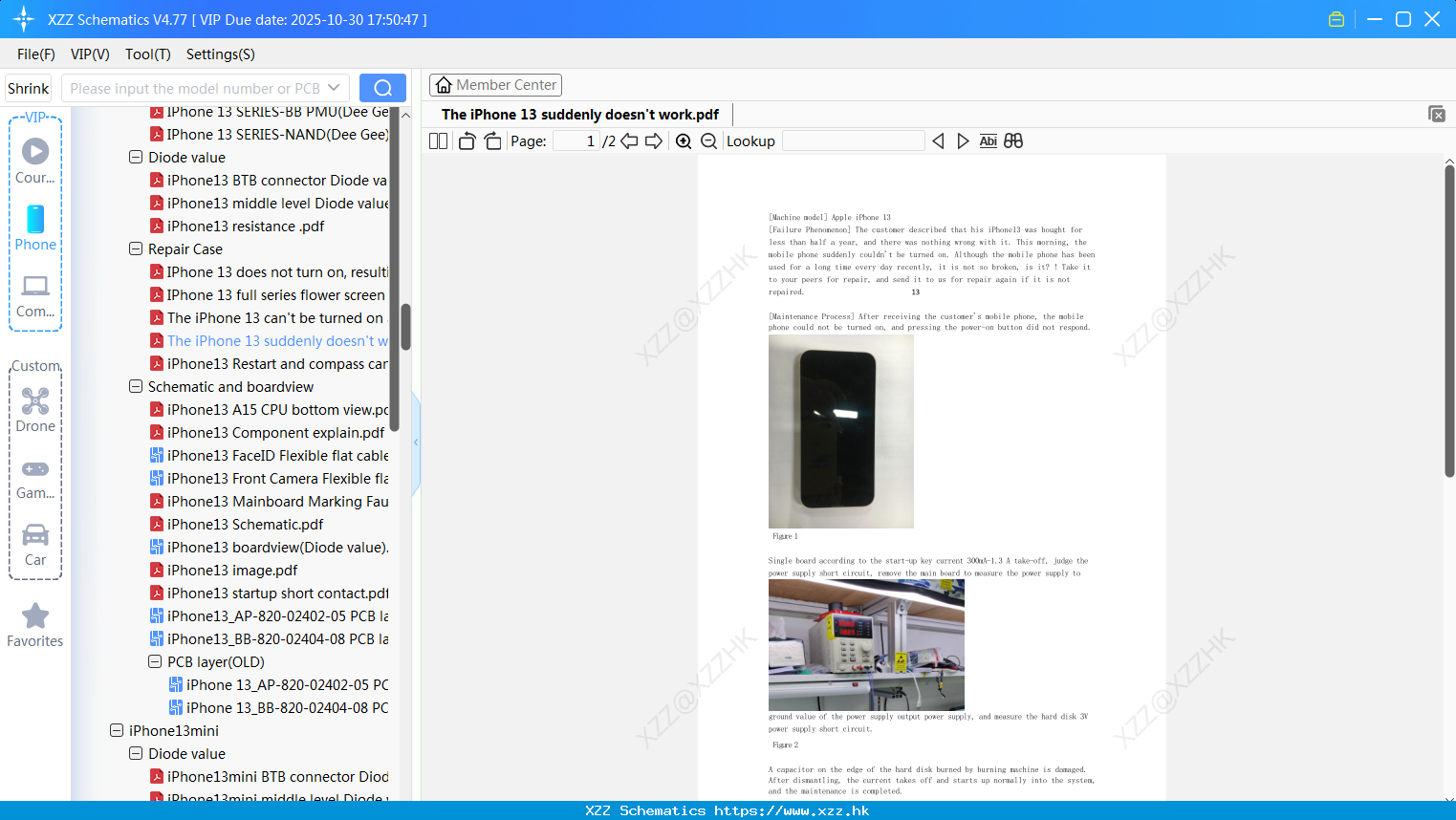
Task: Toggle the Abi whole-word match option
Action: (x=988, y=141)
